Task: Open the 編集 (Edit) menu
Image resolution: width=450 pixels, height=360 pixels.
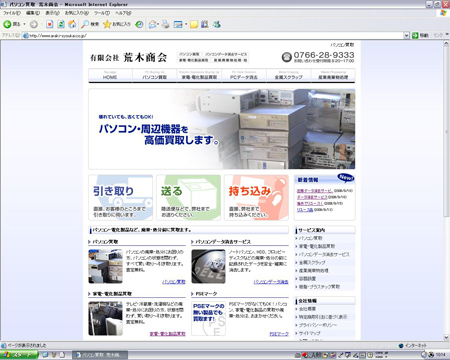Action: (33, 13)
